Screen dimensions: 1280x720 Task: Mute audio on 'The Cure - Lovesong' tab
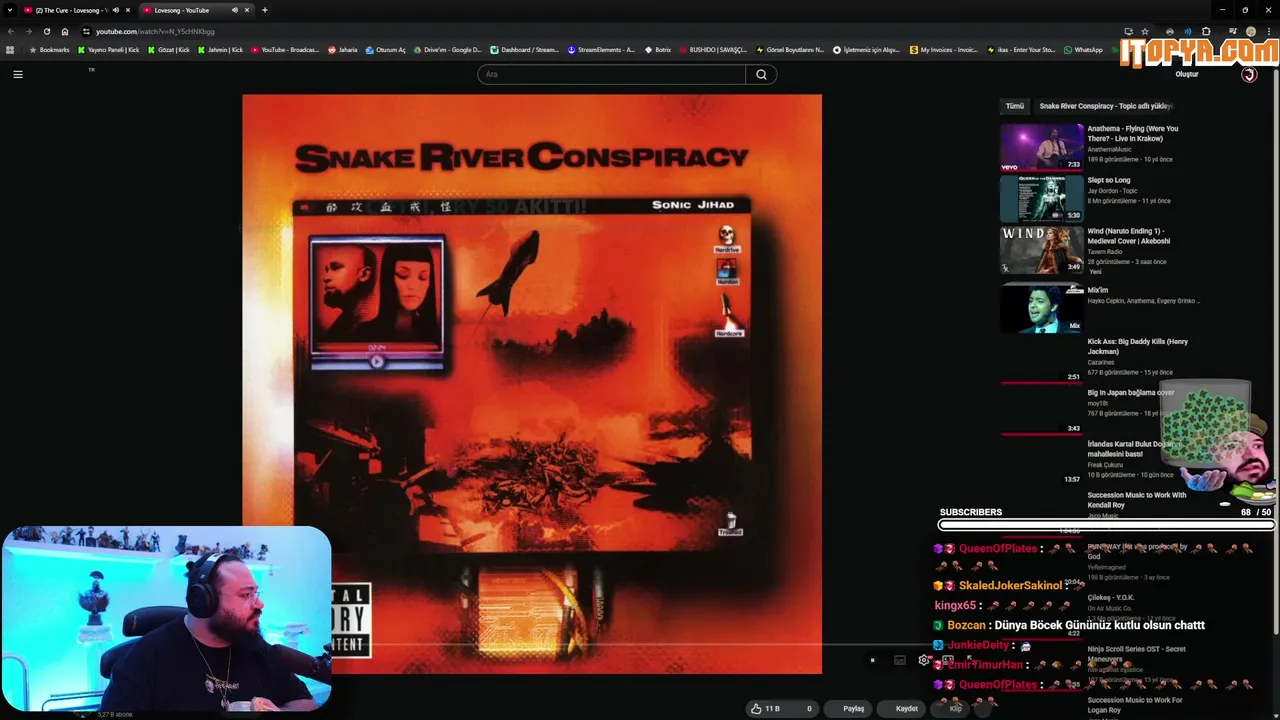[x=116, y=10]
